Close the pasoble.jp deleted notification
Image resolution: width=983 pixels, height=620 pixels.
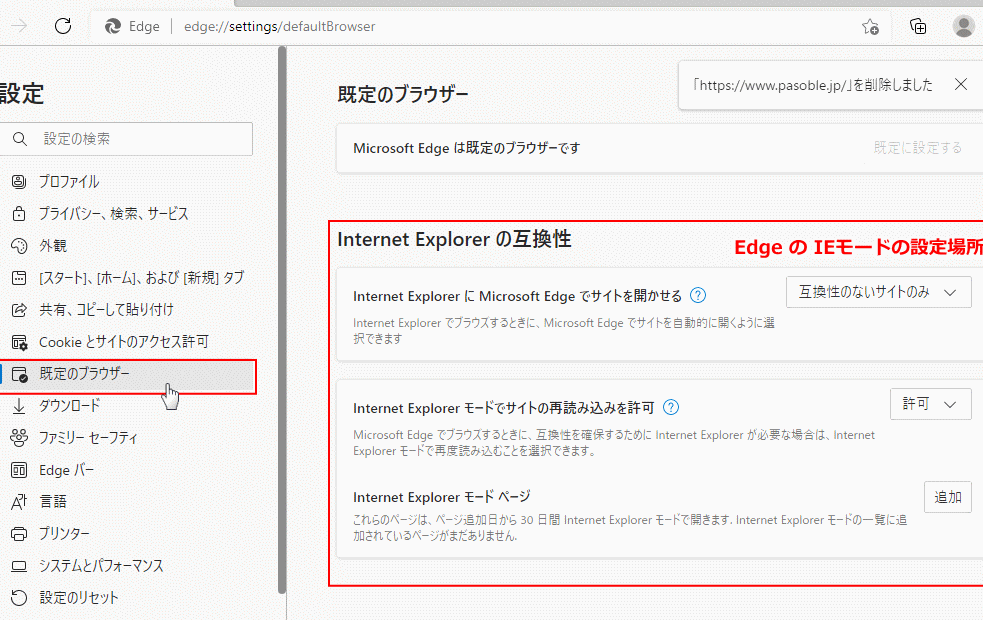[961, 85]
